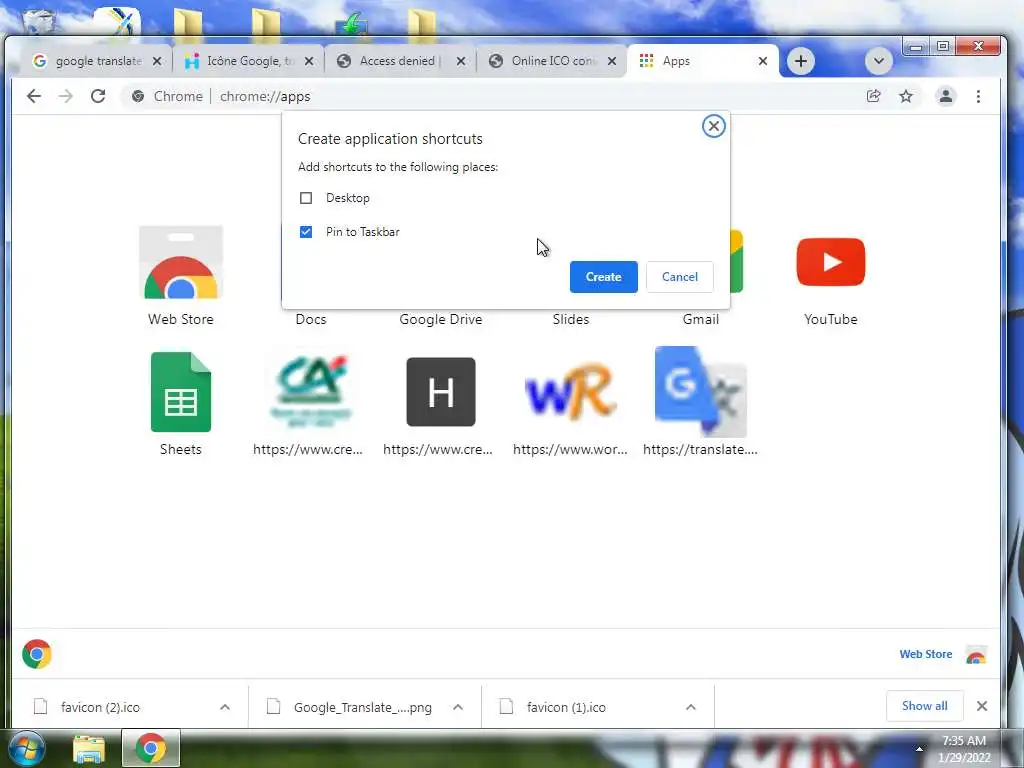Close the Apps tab

[763, 61]
